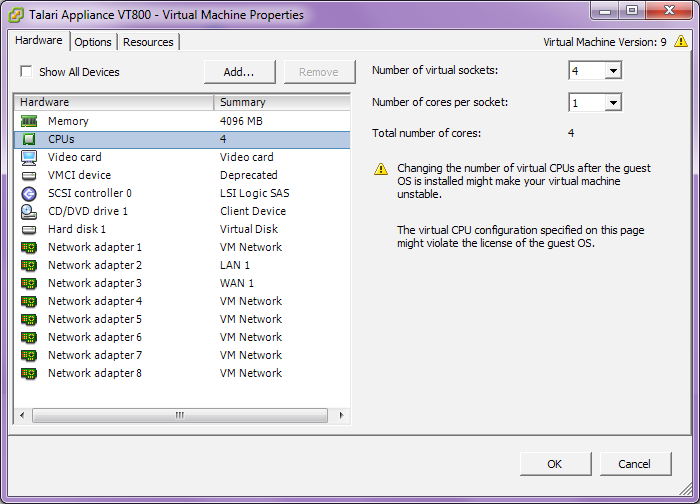Select the Network adapter 7 label
The width and height of the screenshot is (700, 504).
95,355
